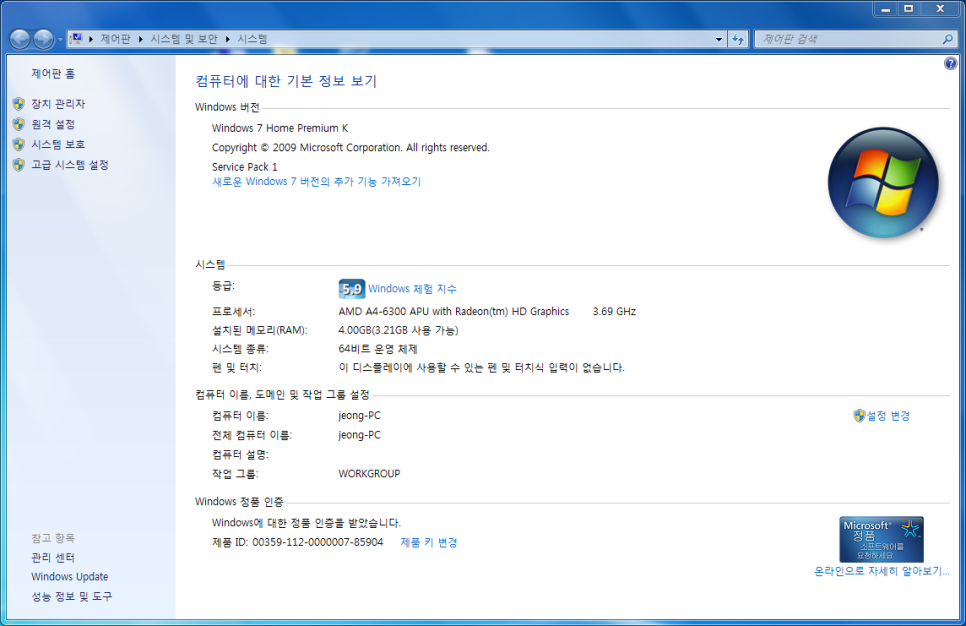This screenshot has width=966, height=626.
Task: Click the WORKGROUP value
Action: pyautogui.click(x=369, y=473)
